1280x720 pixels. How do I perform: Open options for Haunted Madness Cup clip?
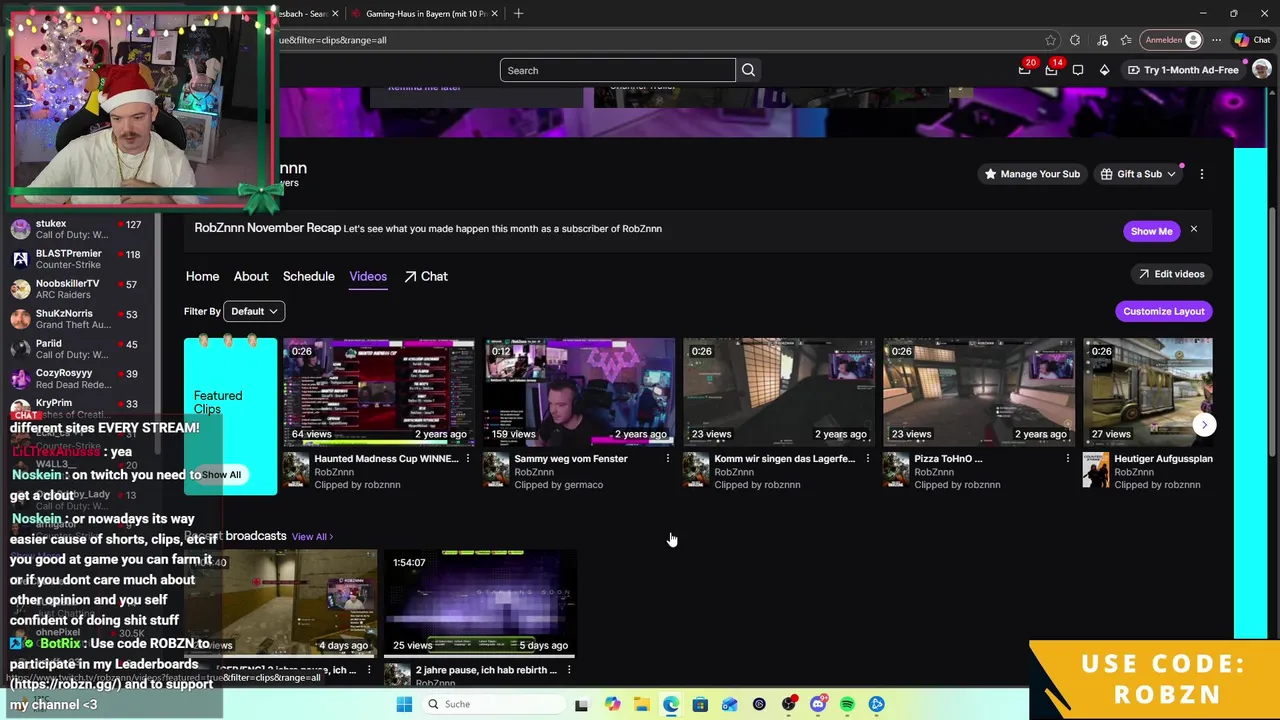pos(468,459)
